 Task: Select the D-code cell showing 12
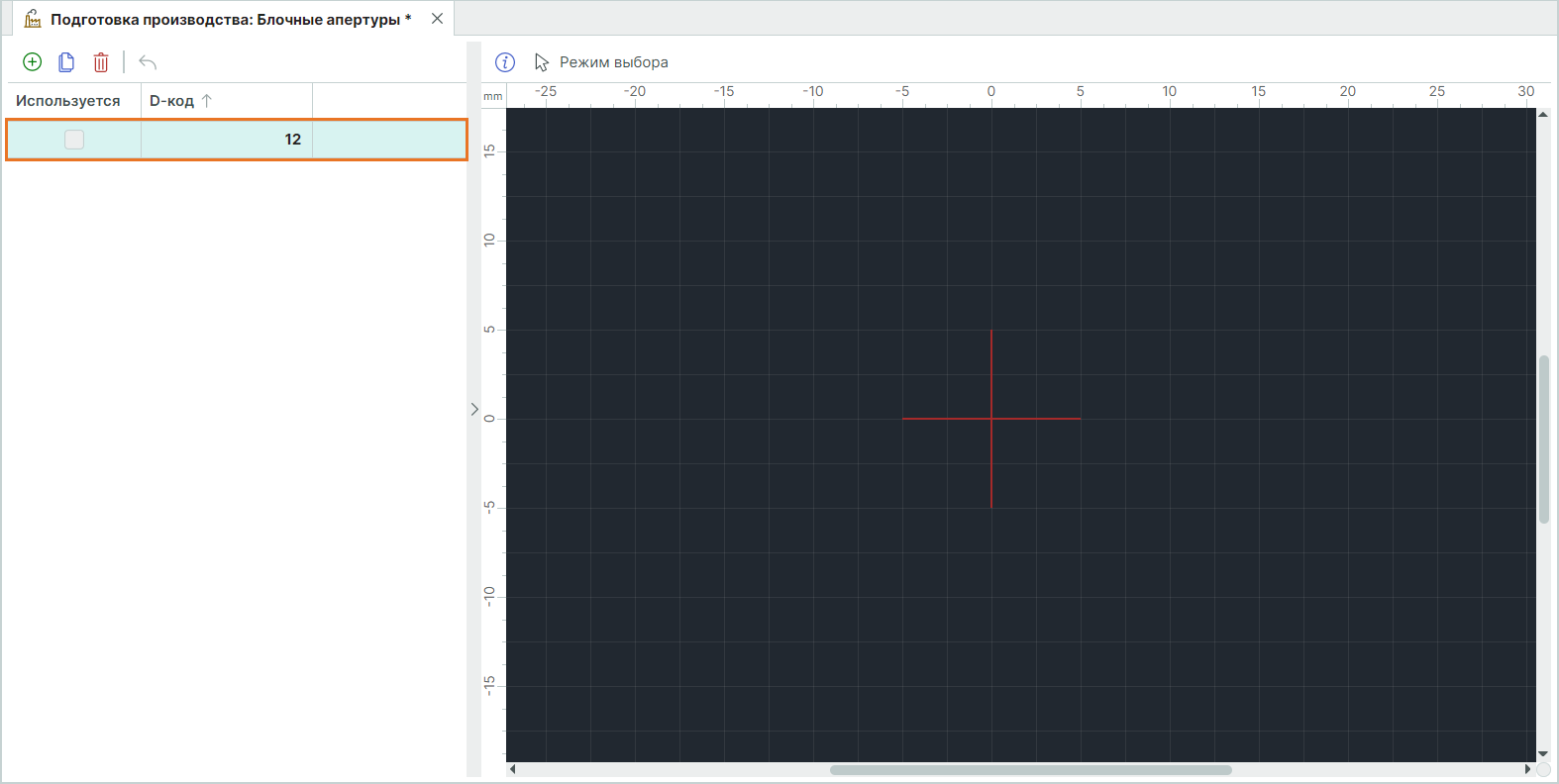point(227,140)
